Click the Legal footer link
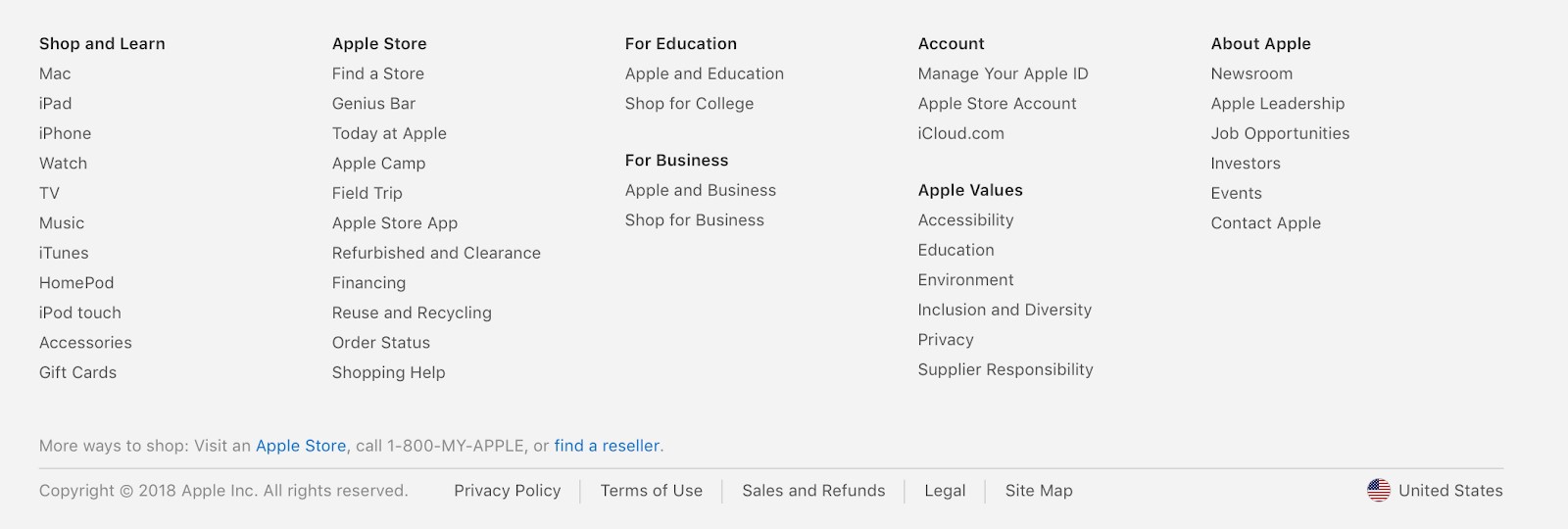1568x529 pixels. coord(944,491)
